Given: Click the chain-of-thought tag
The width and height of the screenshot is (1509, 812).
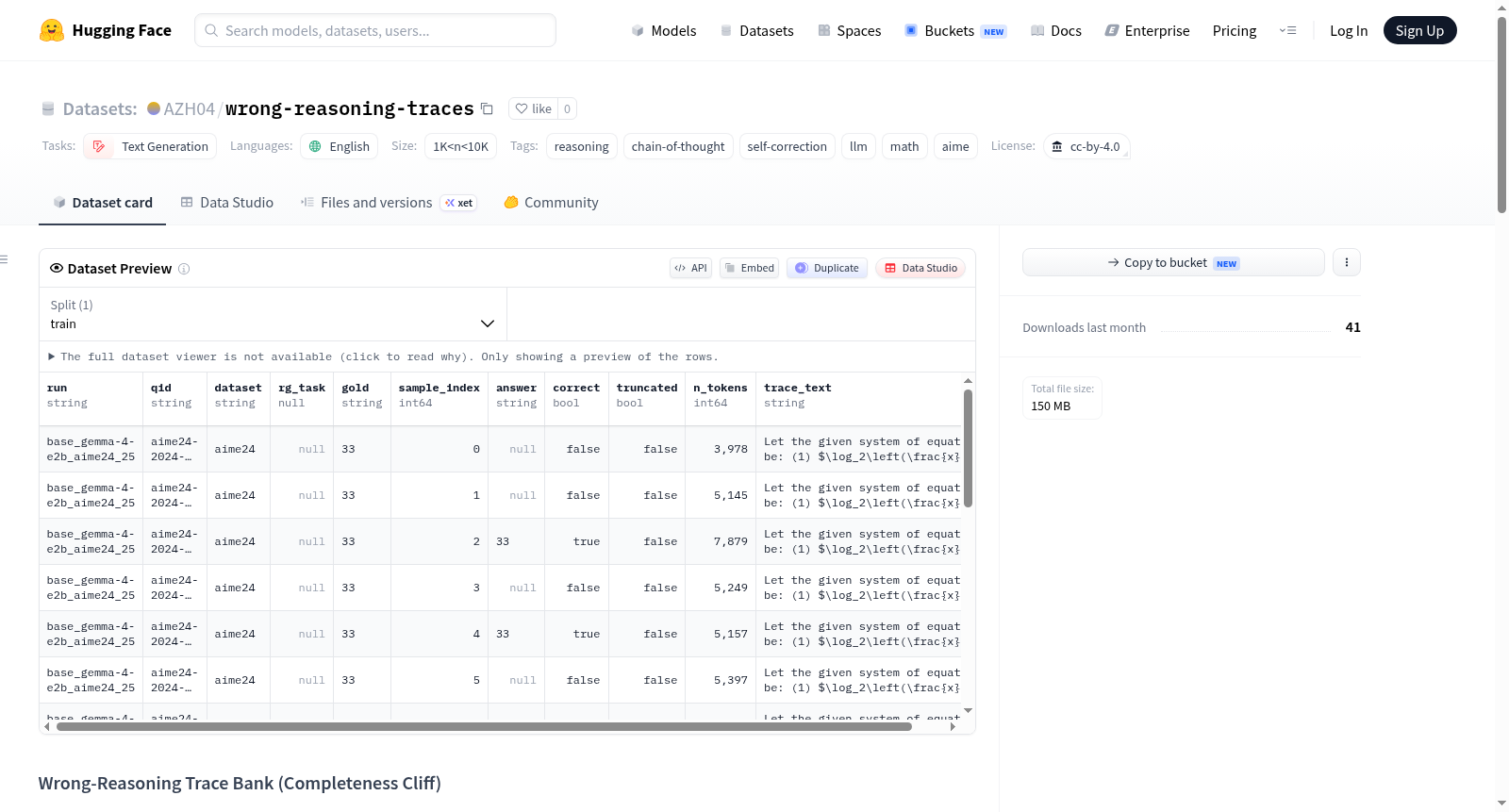Looking at the screenshot, I should tap(678, 146).
